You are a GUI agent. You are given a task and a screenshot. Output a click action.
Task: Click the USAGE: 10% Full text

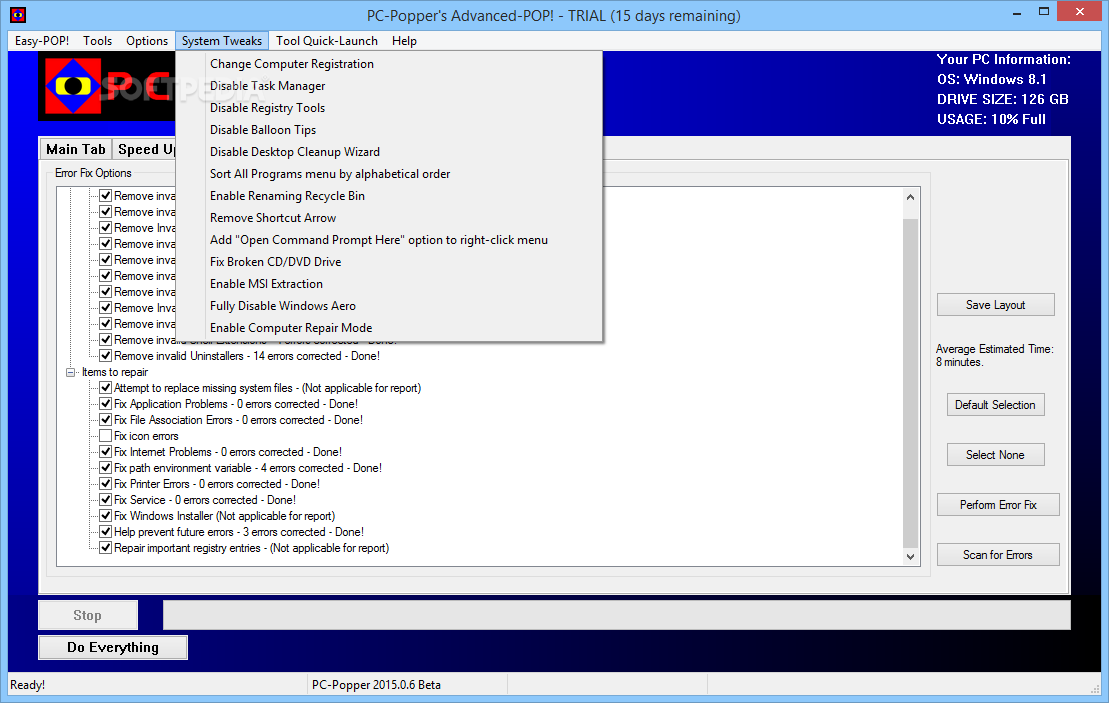point(992,119)
